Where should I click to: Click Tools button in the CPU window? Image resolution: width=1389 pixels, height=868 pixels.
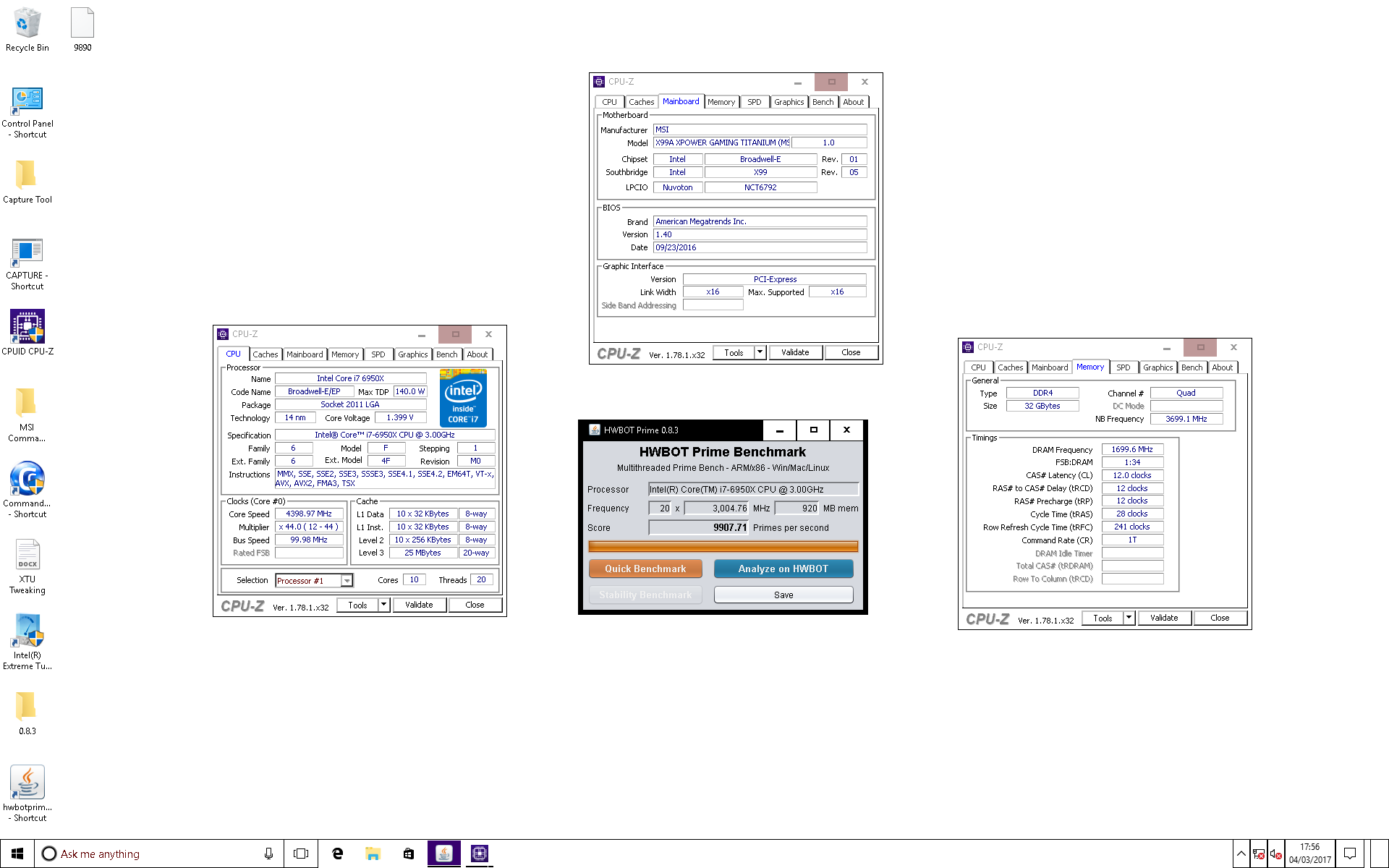coord(357,605)
